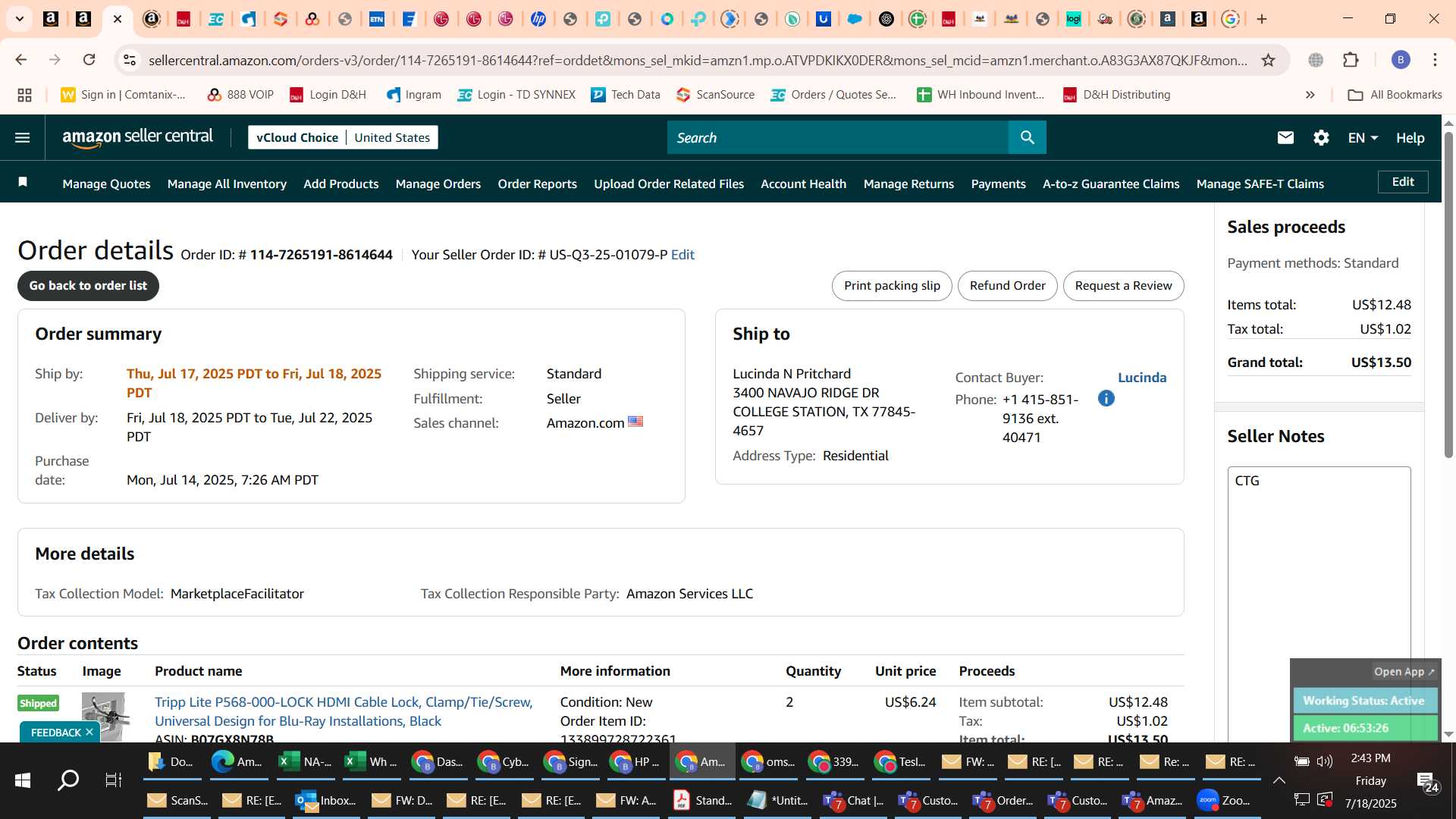Image resolution: width=1456 pixels, height=819 pixels.
Task: Open Manage SAFE-T Claims
Action: [x=1260, y=184]
